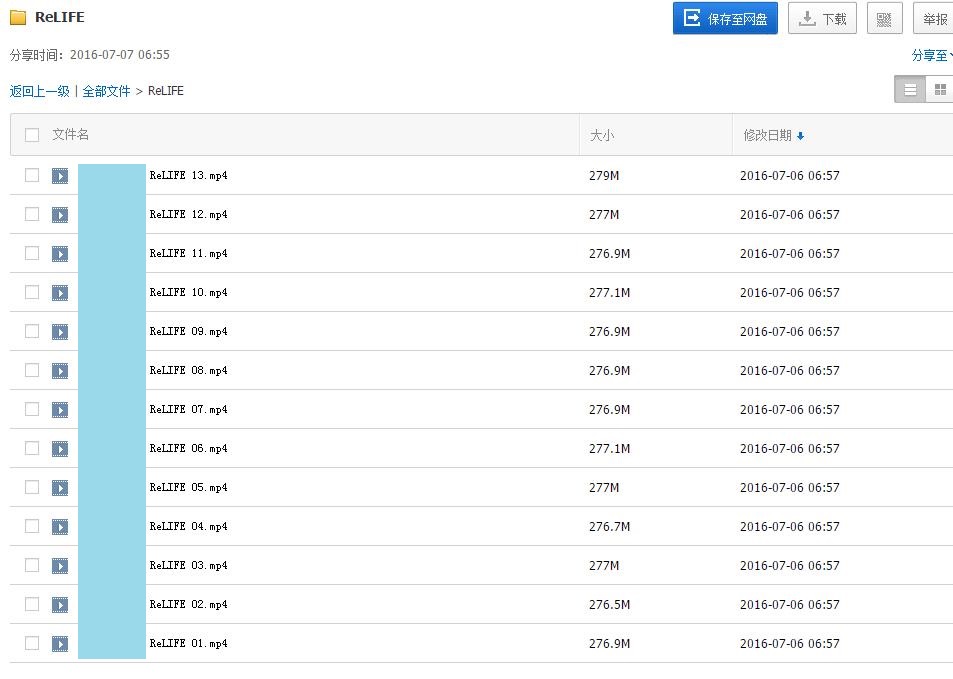Switch to list view icon
This screenshot has height=679, width=953.
tap(910, 90)
